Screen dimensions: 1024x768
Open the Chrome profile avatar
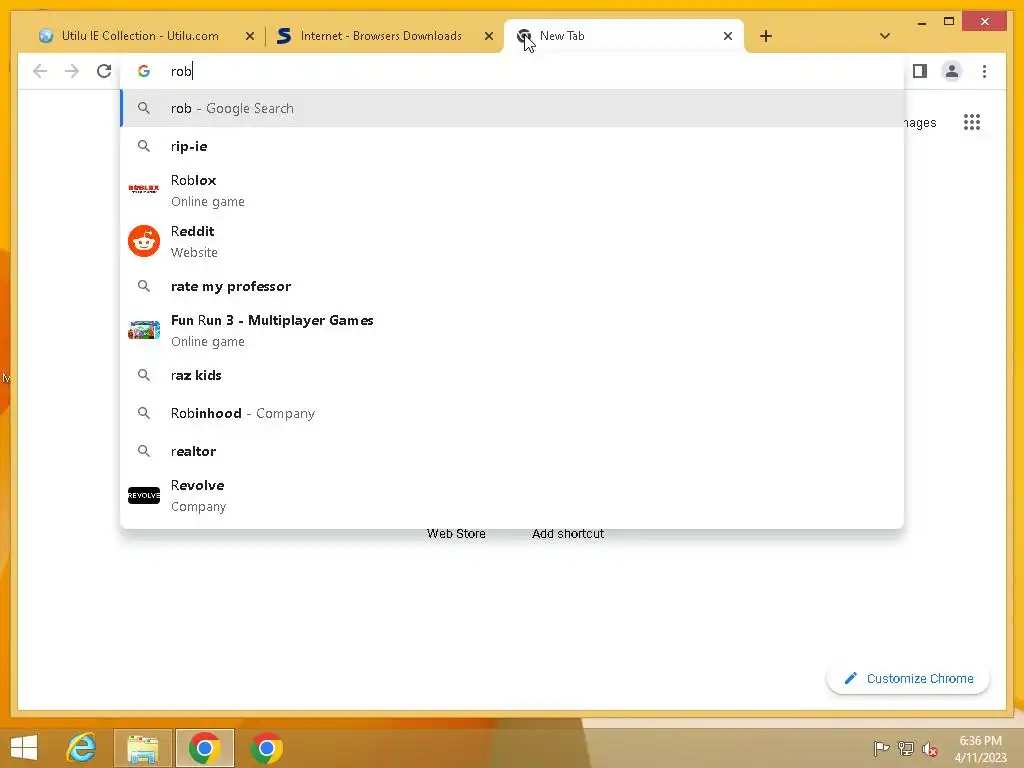coord(952,71)
